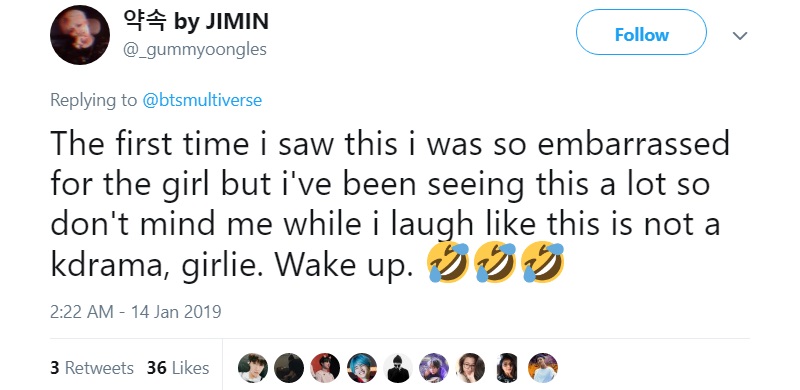Open the first liker avatar in white hoodie
Image resolution: width=800 pixels, height=390 pixels.
point(253,368)
